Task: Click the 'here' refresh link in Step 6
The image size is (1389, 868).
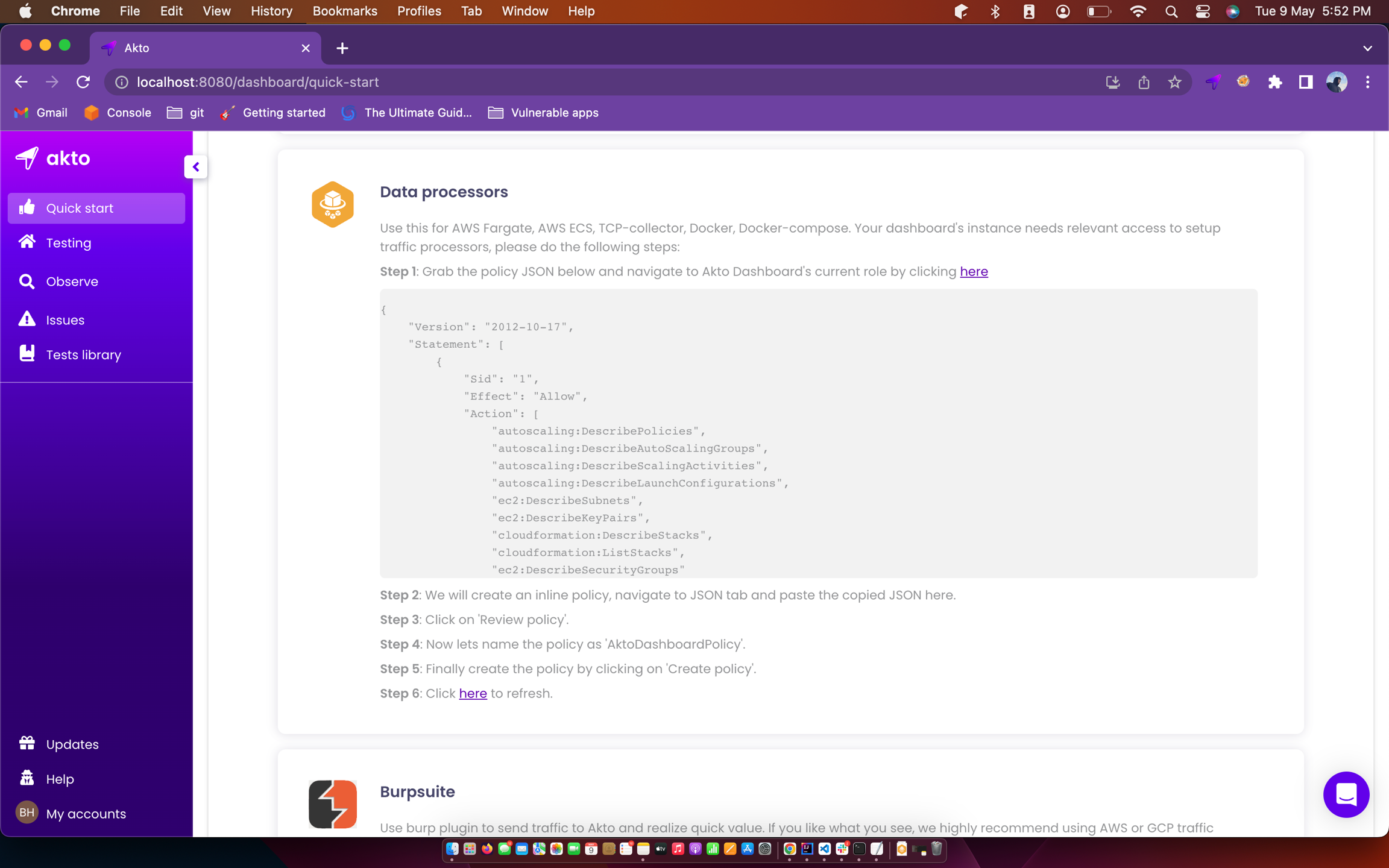Action: pyautogui.click(x=473, y=694)
